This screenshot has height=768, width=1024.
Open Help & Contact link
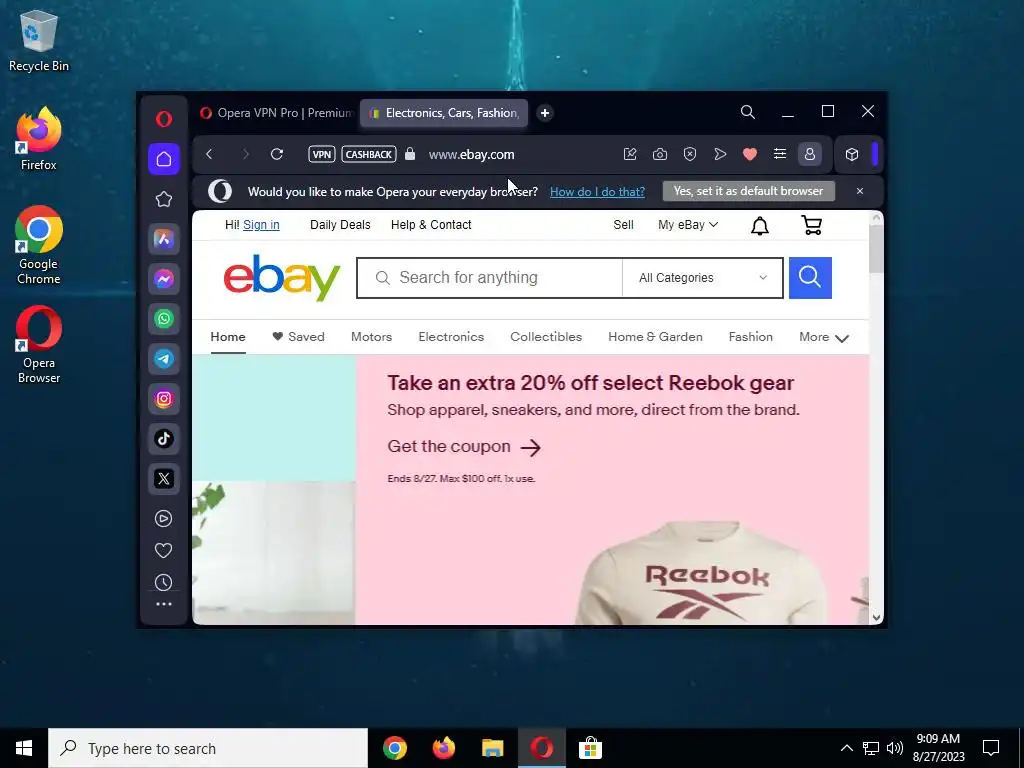(x=431, y=225)
